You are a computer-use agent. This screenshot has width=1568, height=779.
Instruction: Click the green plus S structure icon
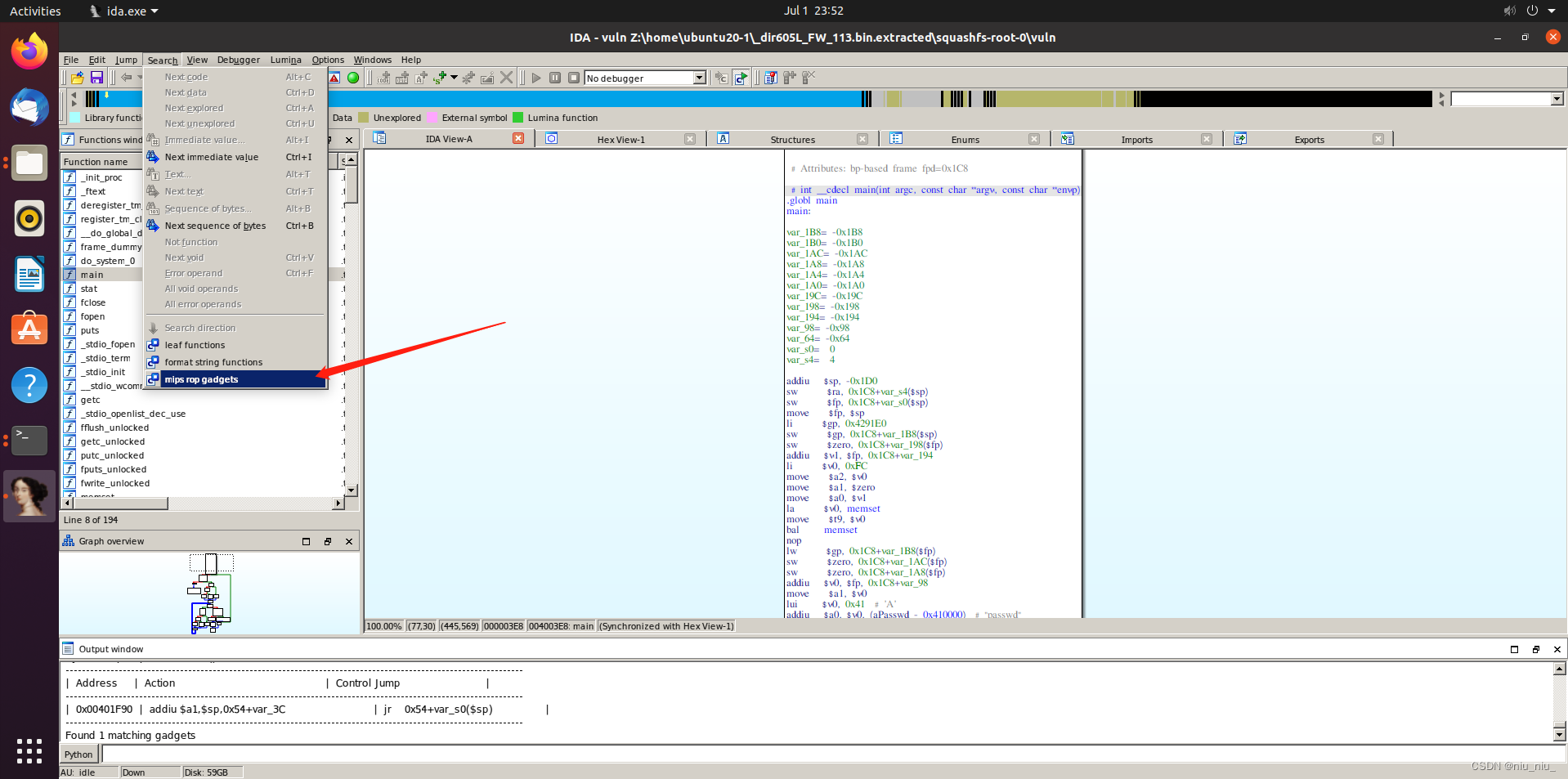(440, 78)
